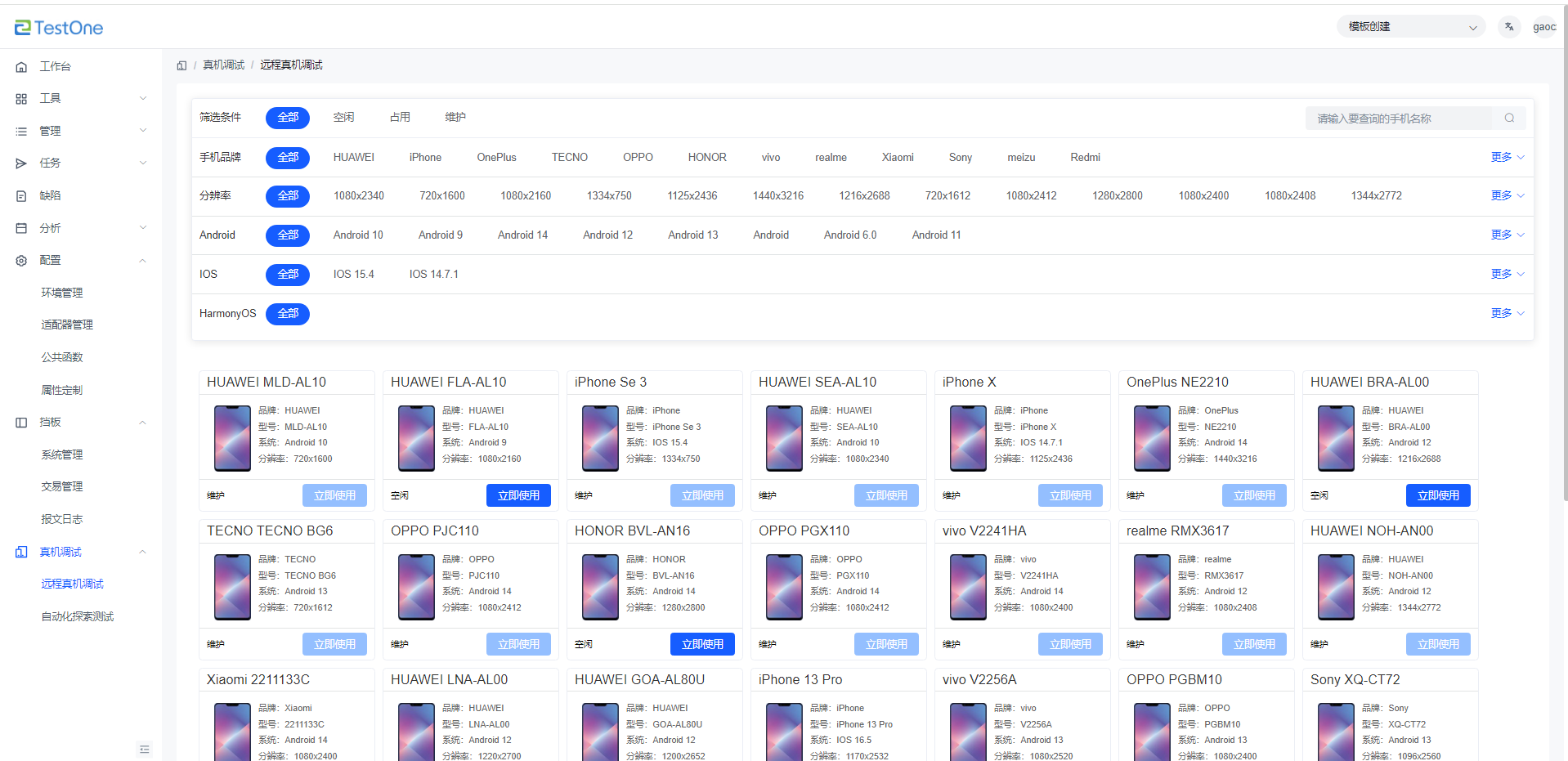Click the 真机调试 device icon in sidebar
1568x761 pixels.
pos(21,553)
